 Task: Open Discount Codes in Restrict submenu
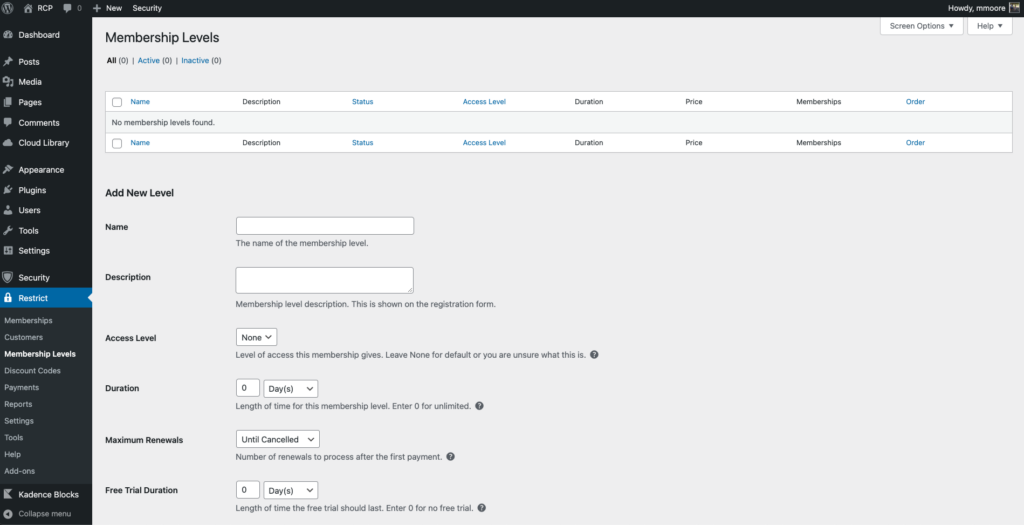click(32, 371)
